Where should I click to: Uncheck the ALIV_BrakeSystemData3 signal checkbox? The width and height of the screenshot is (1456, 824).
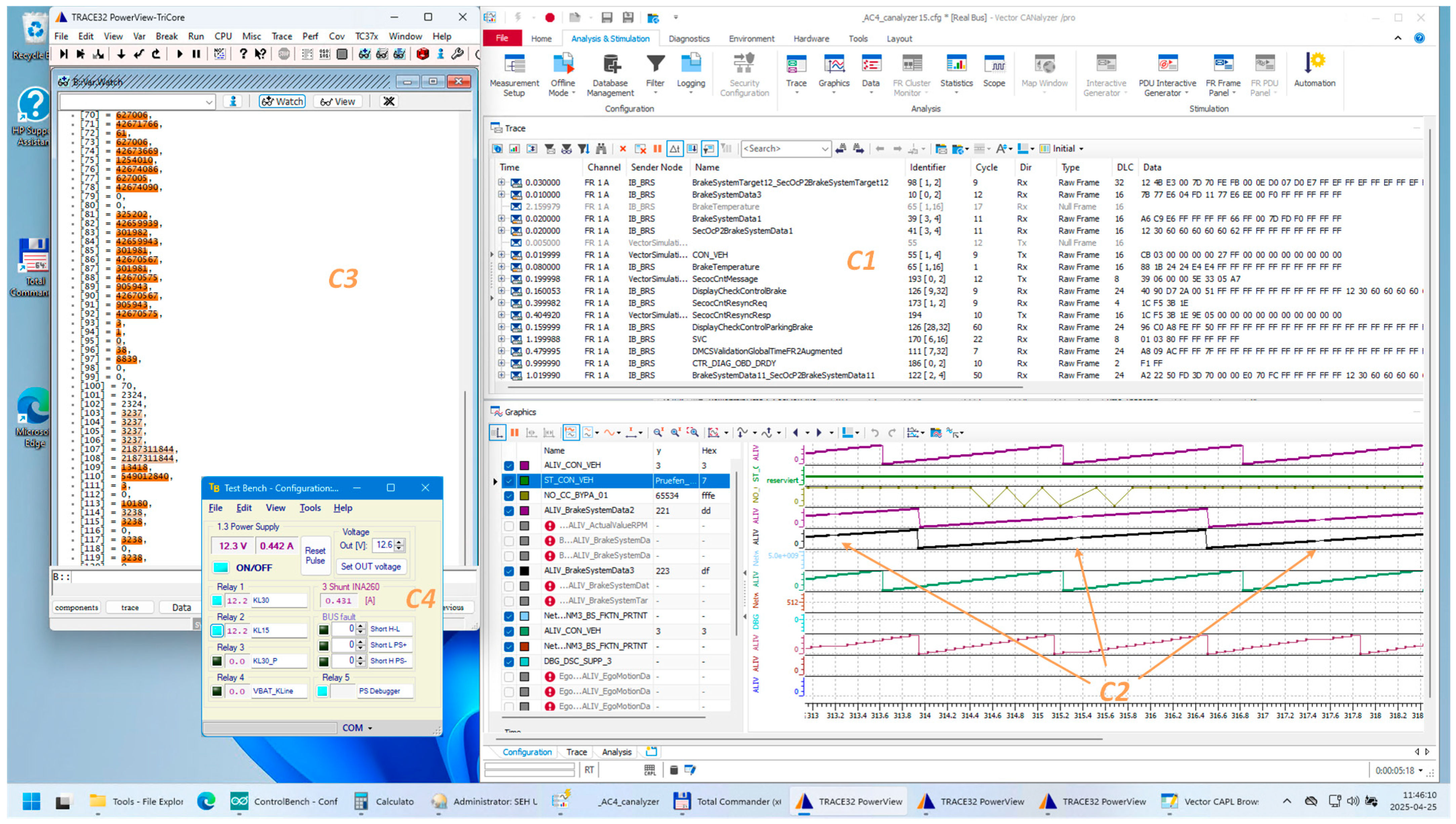point(509,571)
